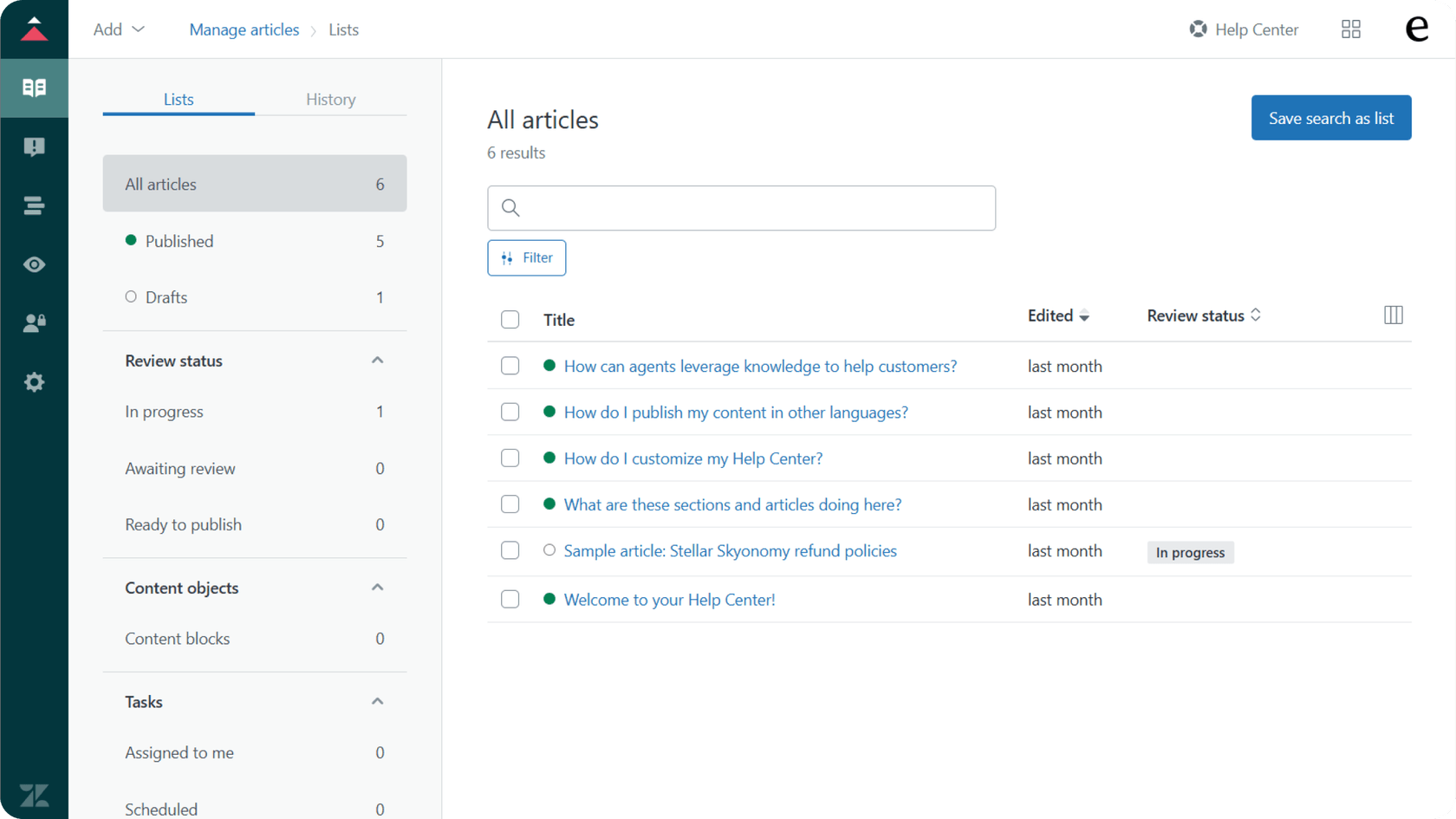Collapse the Tasks section
Screen dimensions: 1456x819
[x=377, y=700]
